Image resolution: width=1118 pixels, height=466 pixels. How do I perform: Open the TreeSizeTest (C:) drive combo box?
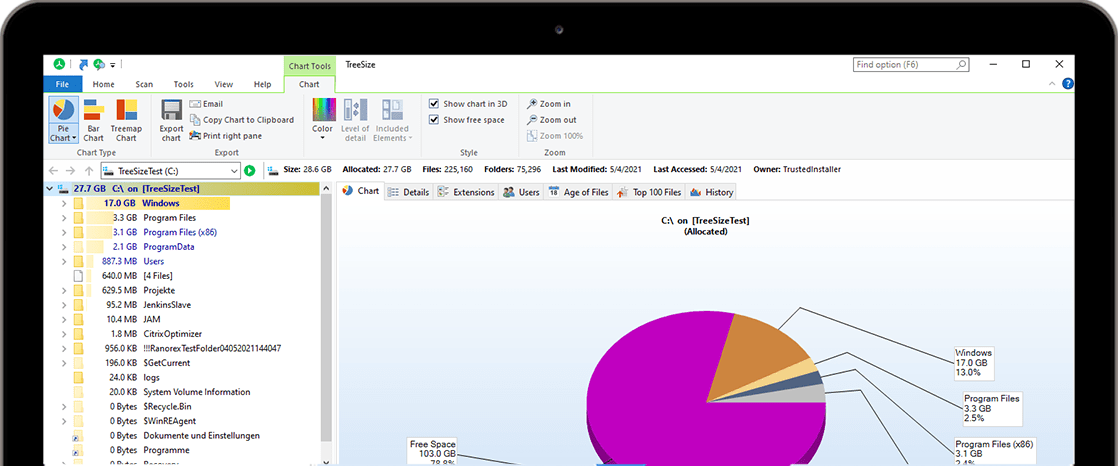point(170,170)
